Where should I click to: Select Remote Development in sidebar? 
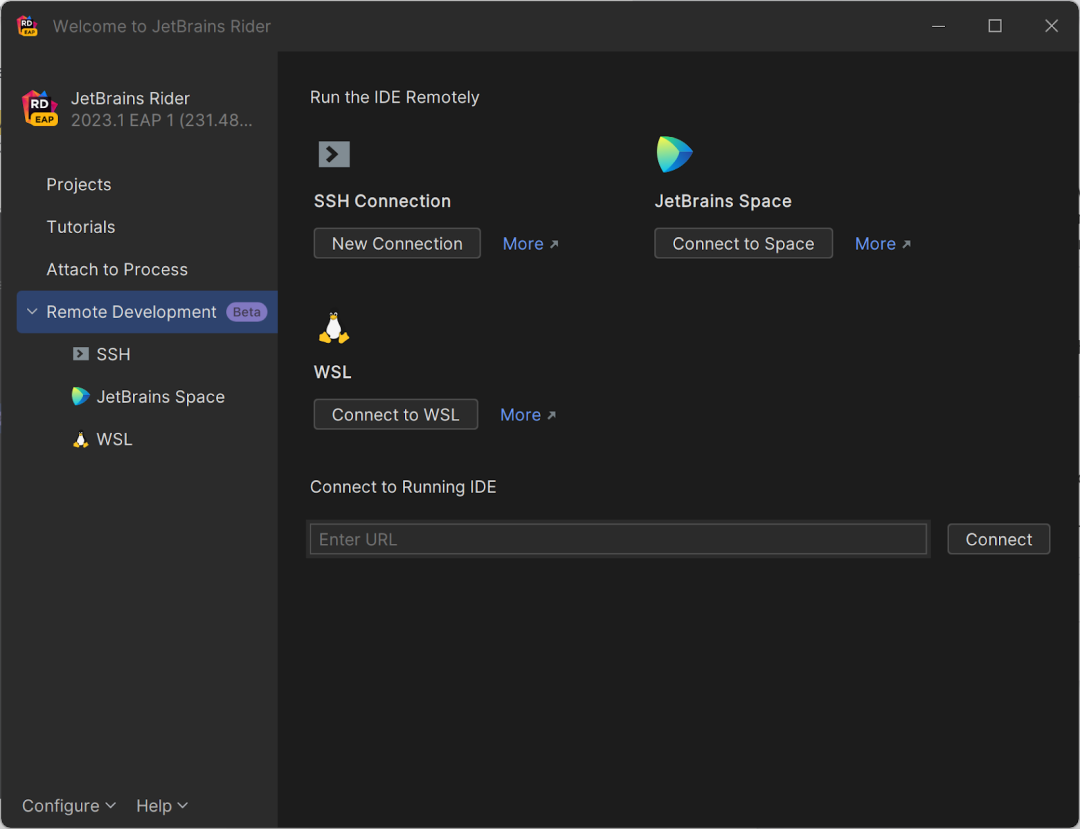coord(147,312)
